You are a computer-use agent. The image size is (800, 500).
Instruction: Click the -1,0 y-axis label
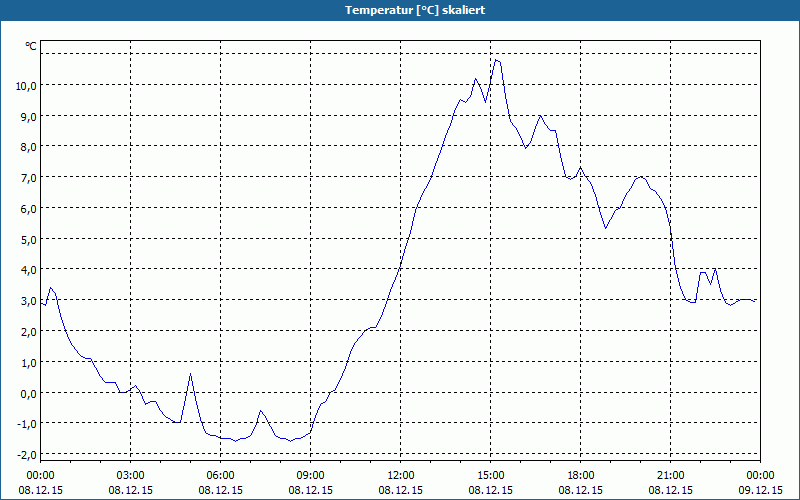pos(27,424)
